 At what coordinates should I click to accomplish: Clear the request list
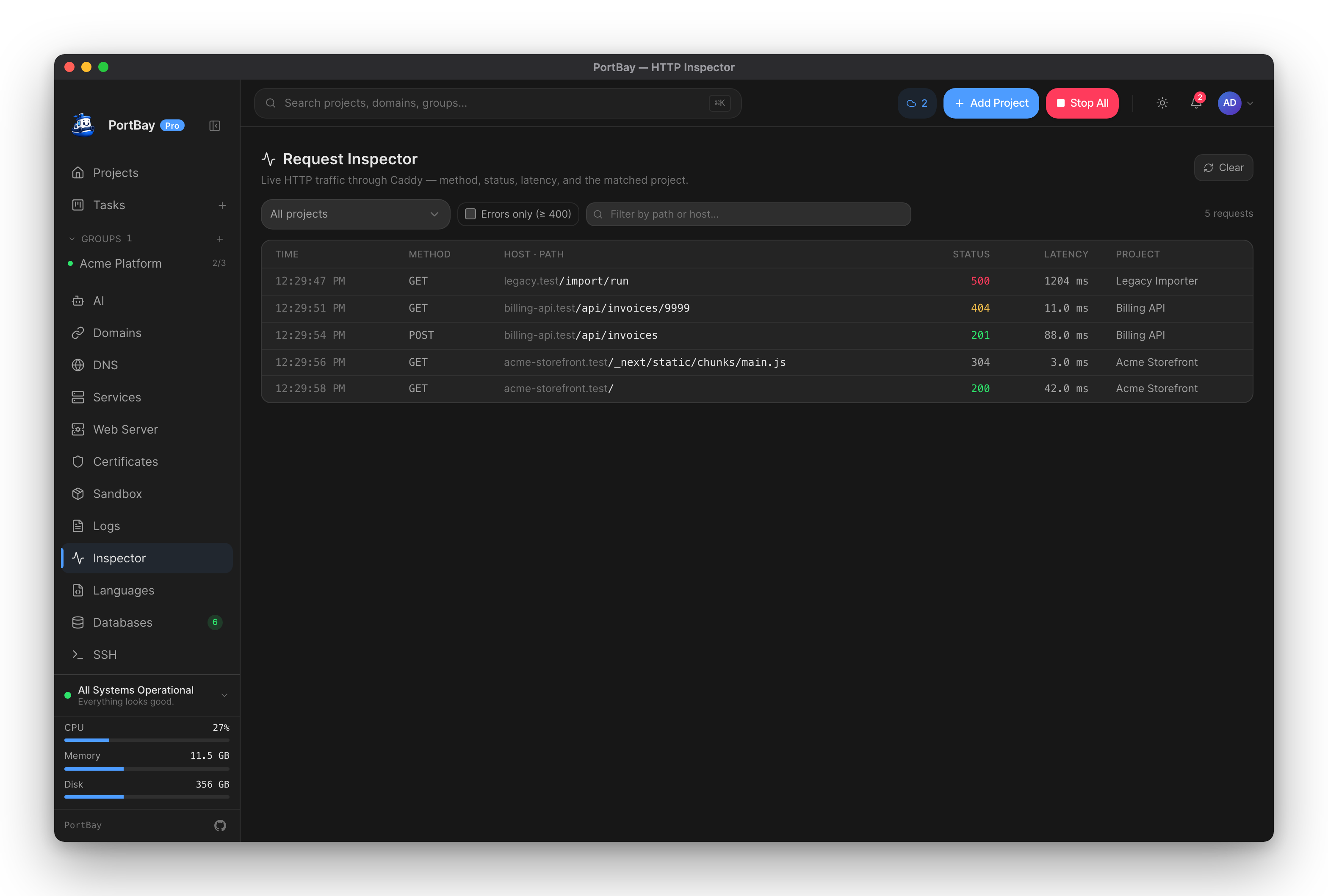[x=1223, y=167]
